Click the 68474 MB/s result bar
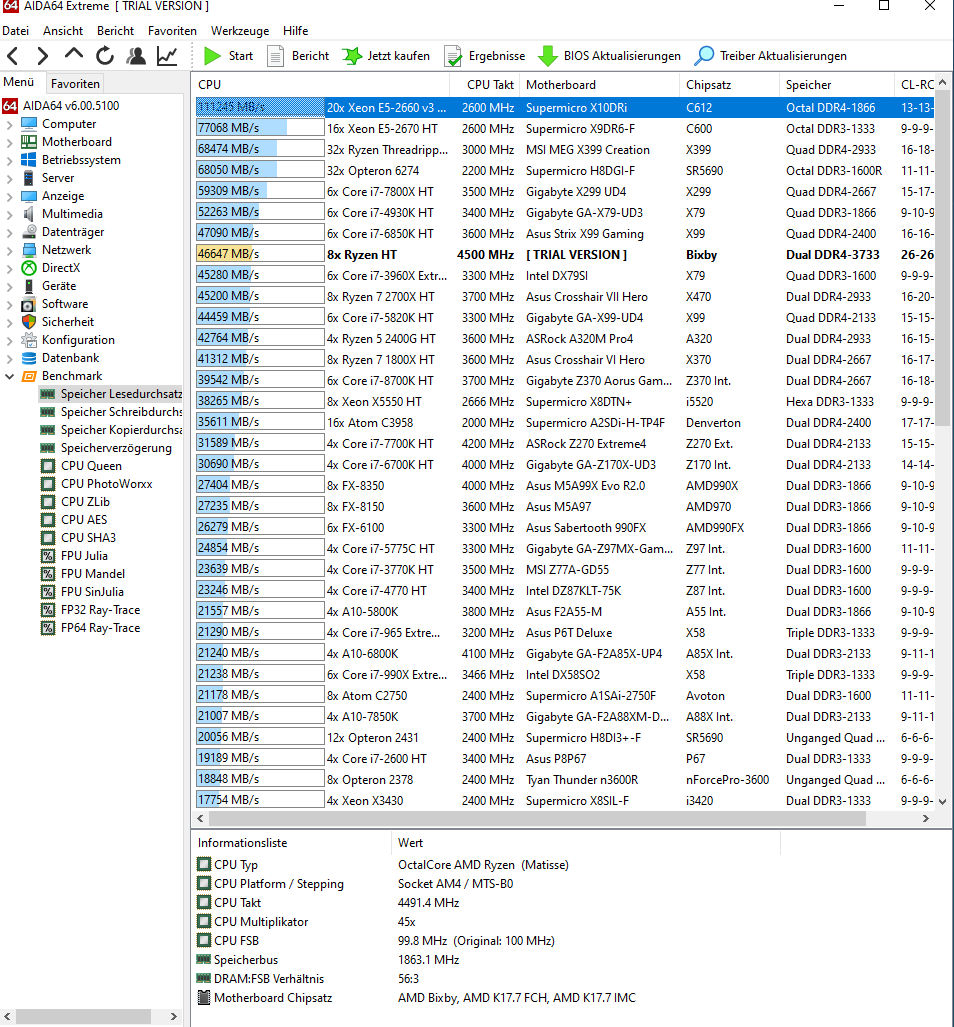This screenshot has height=1027, width=954. tap(260, 149)
